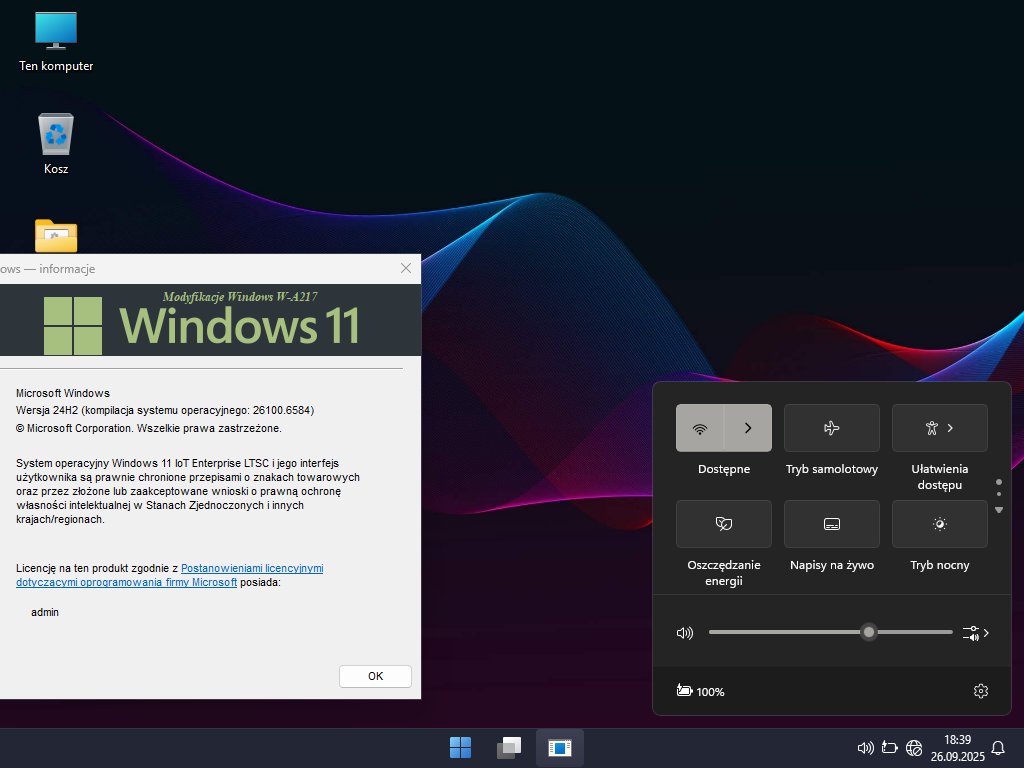Open the Start menu
This screenshot has width=1024, height=768.
point(460,747)
